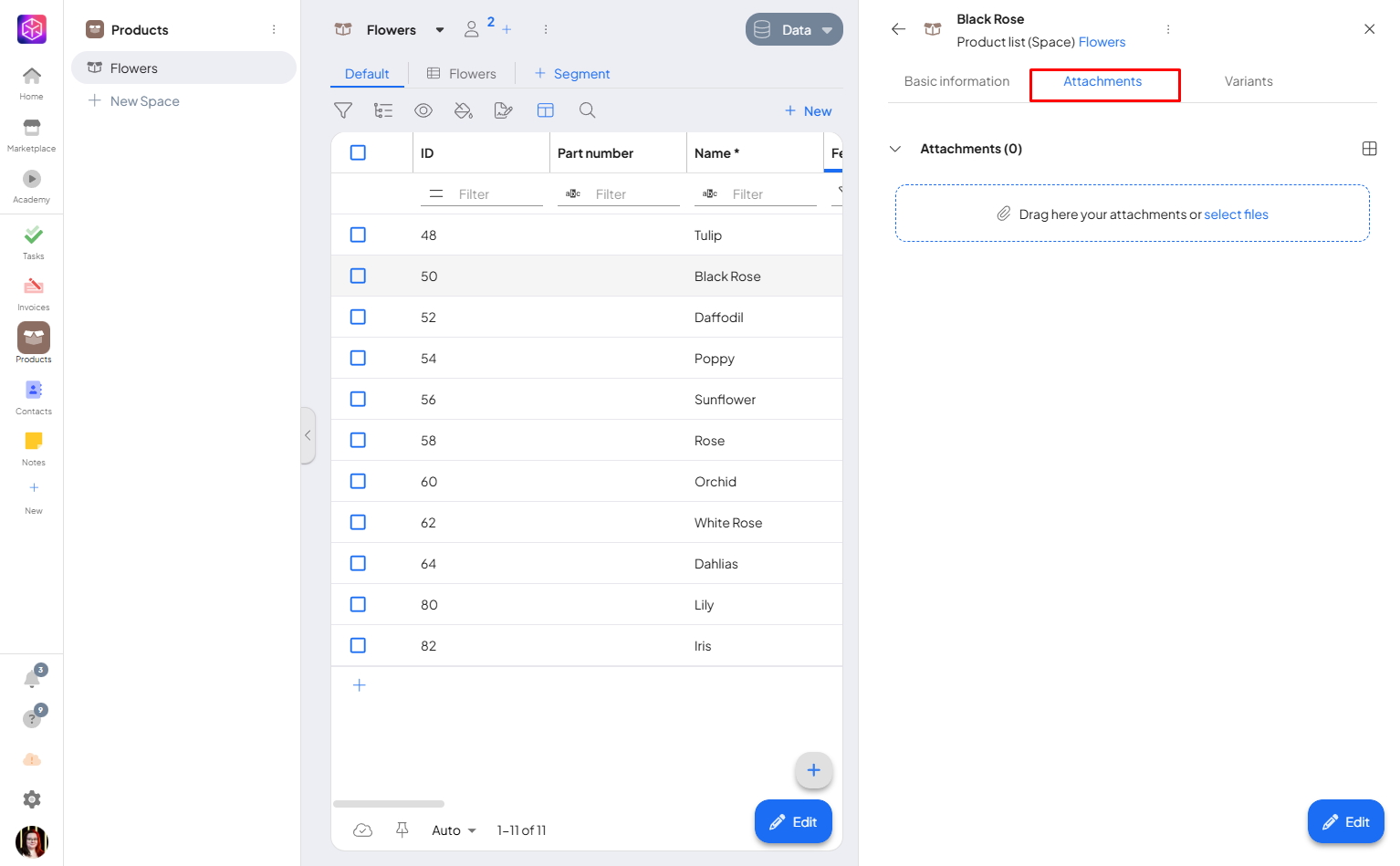Click the filter funnel icon in toolbar

click(x=343, y=110)
